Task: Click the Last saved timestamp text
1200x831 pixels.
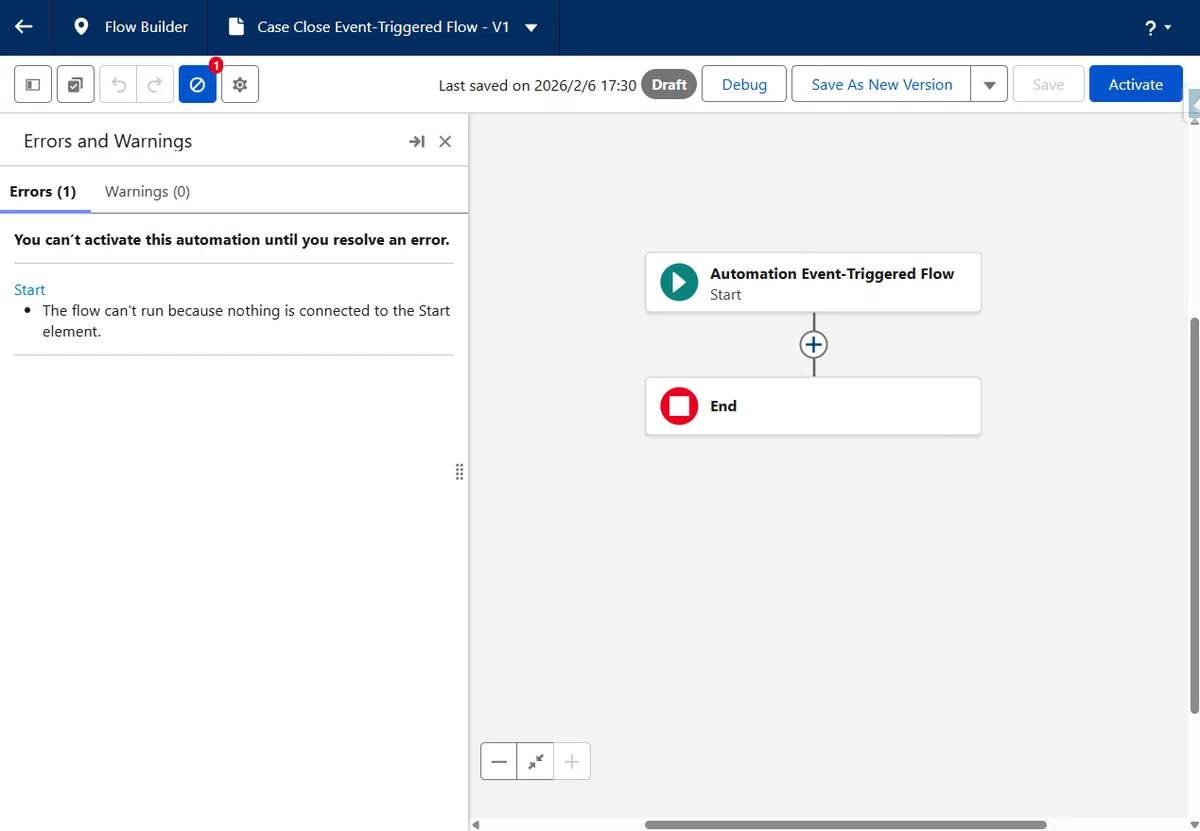Action: coord(538,85)
